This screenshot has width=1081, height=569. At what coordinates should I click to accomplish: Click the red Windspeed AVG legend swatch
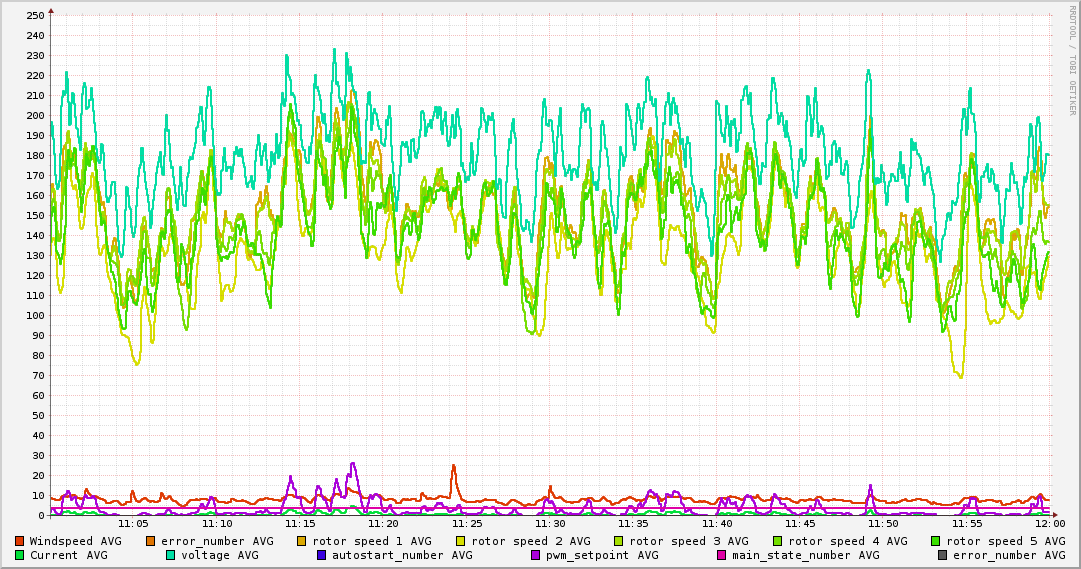tap(19, 541)
